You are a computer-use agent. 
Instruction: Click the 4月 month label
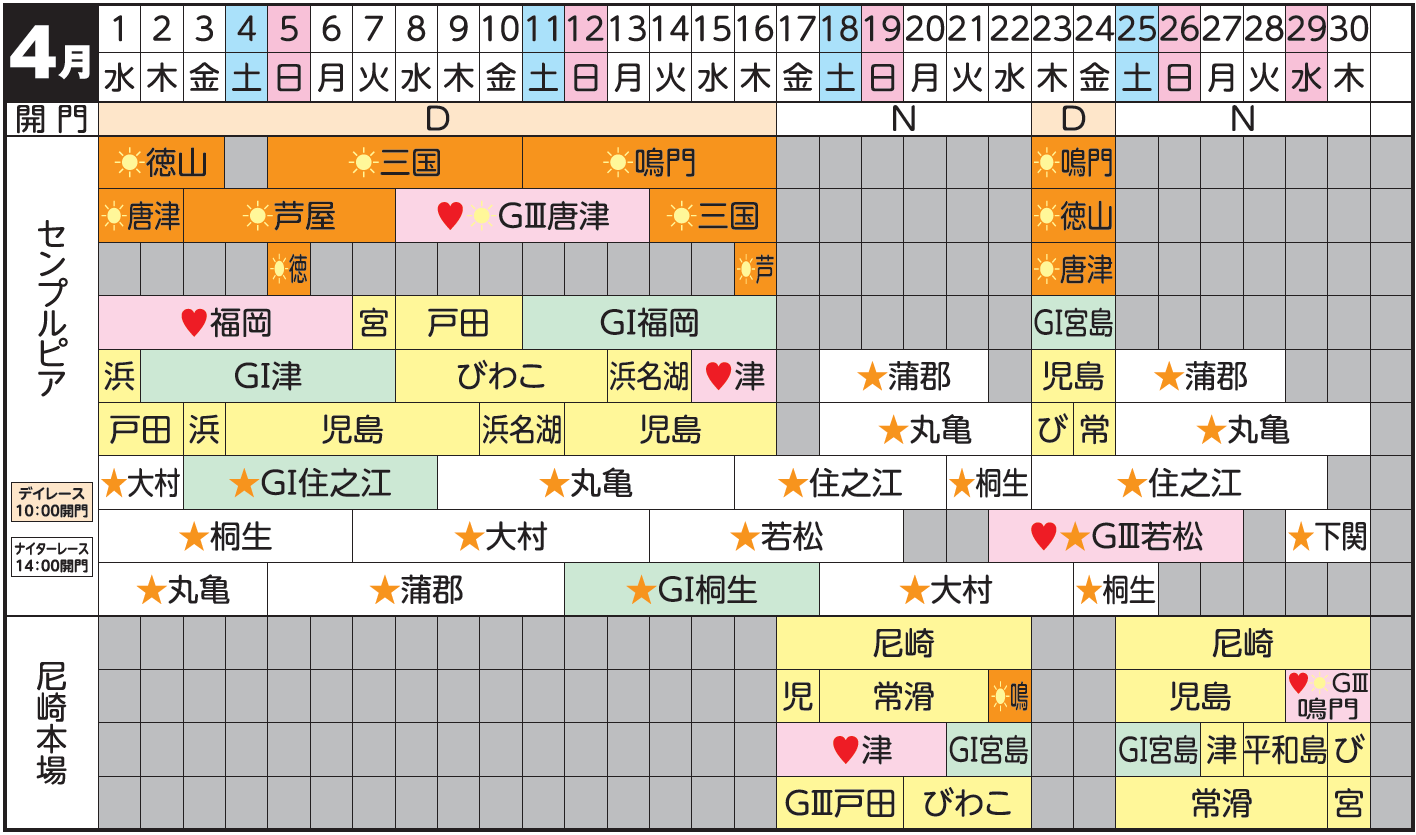50,54
